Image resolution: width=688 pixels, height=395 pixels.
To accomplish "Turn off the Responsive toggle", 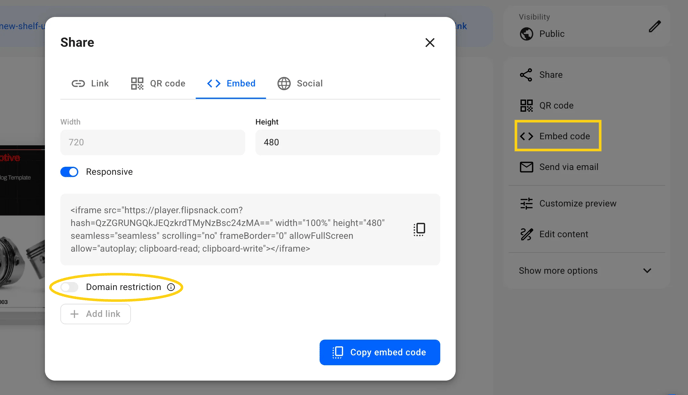I will coord(69,172).
